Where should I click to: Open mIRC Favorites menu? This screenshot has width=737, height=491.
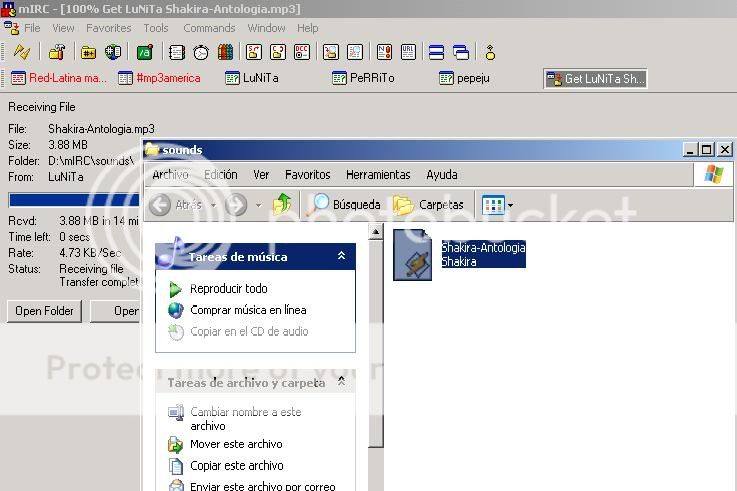[109, 28]
